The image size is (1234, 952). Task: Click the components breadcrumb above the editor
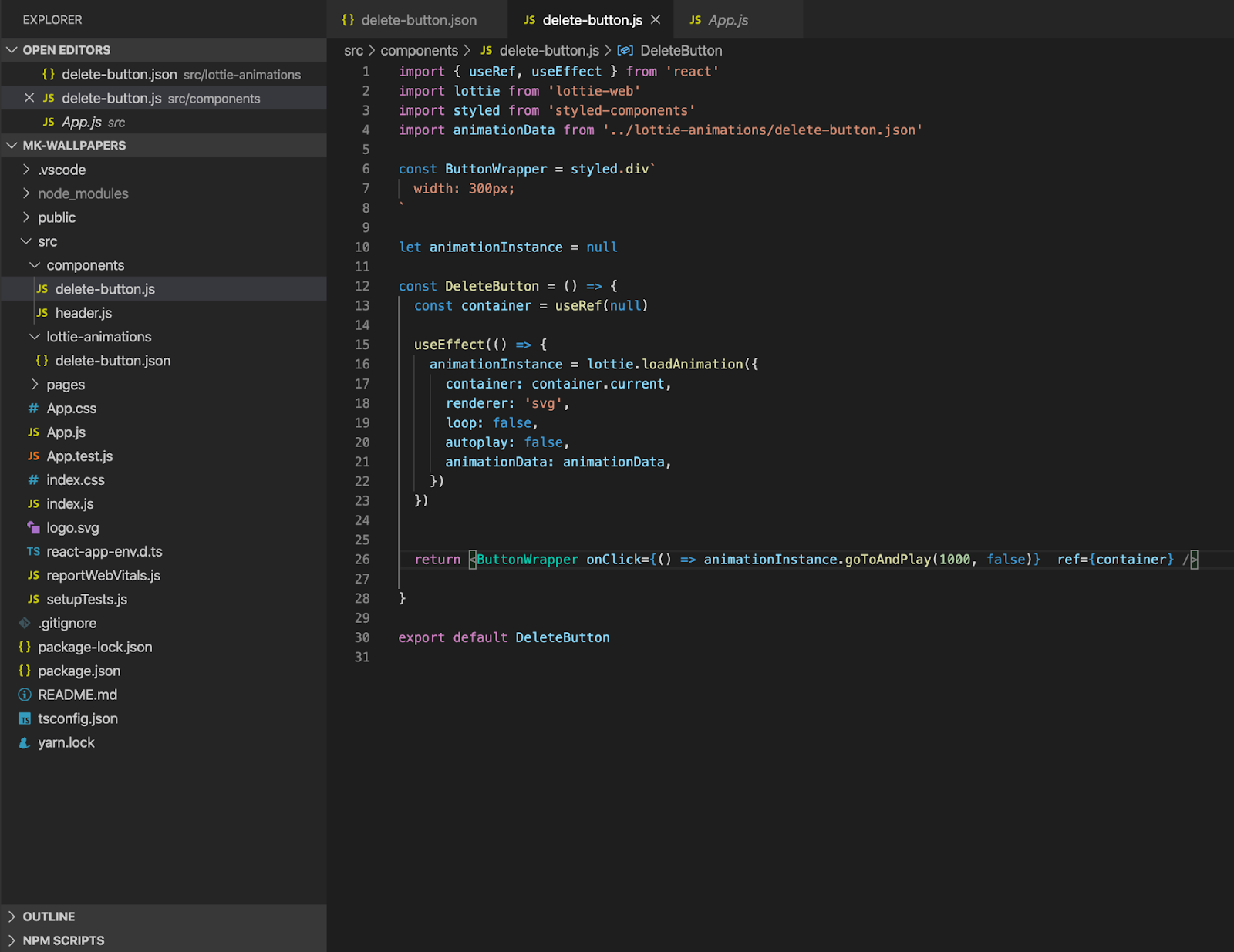pos(420,50)
